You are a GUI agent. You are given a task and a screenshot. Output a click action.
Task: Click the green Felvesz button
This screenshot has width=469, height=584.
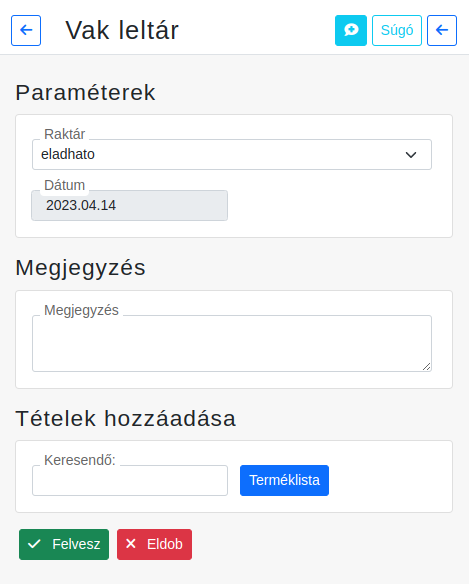tap(64, 544)
